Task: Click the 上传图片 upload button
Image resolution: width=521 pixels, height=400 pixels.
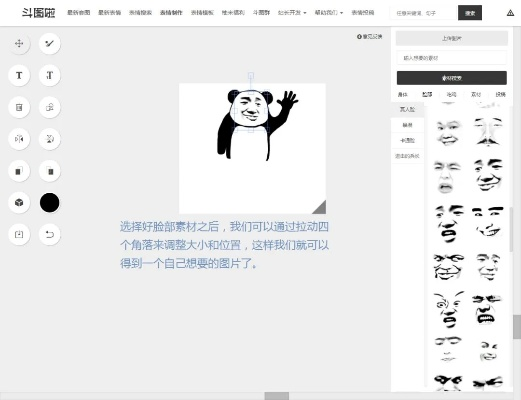Action: tap(452, 38)
